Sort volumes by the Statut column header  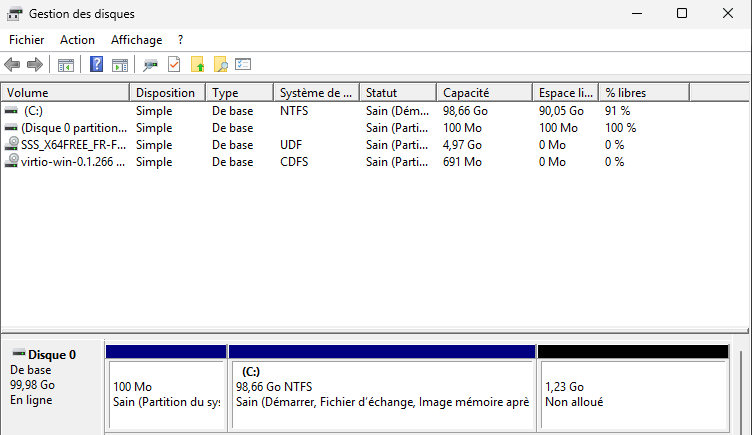[398, 93]
